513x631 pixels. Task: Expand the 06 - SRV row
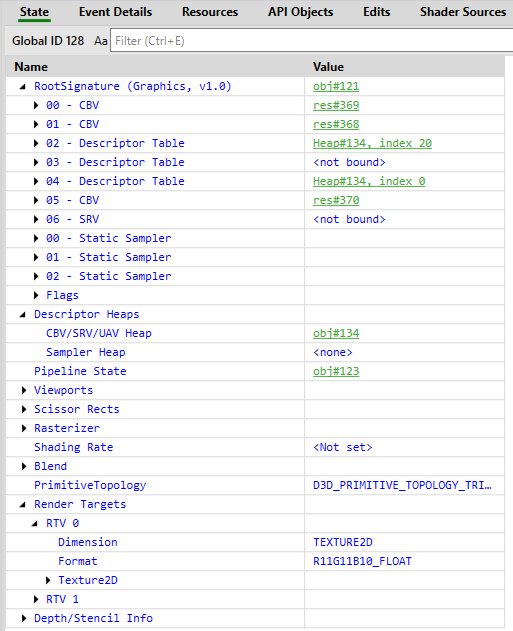(x=36, y=219)
